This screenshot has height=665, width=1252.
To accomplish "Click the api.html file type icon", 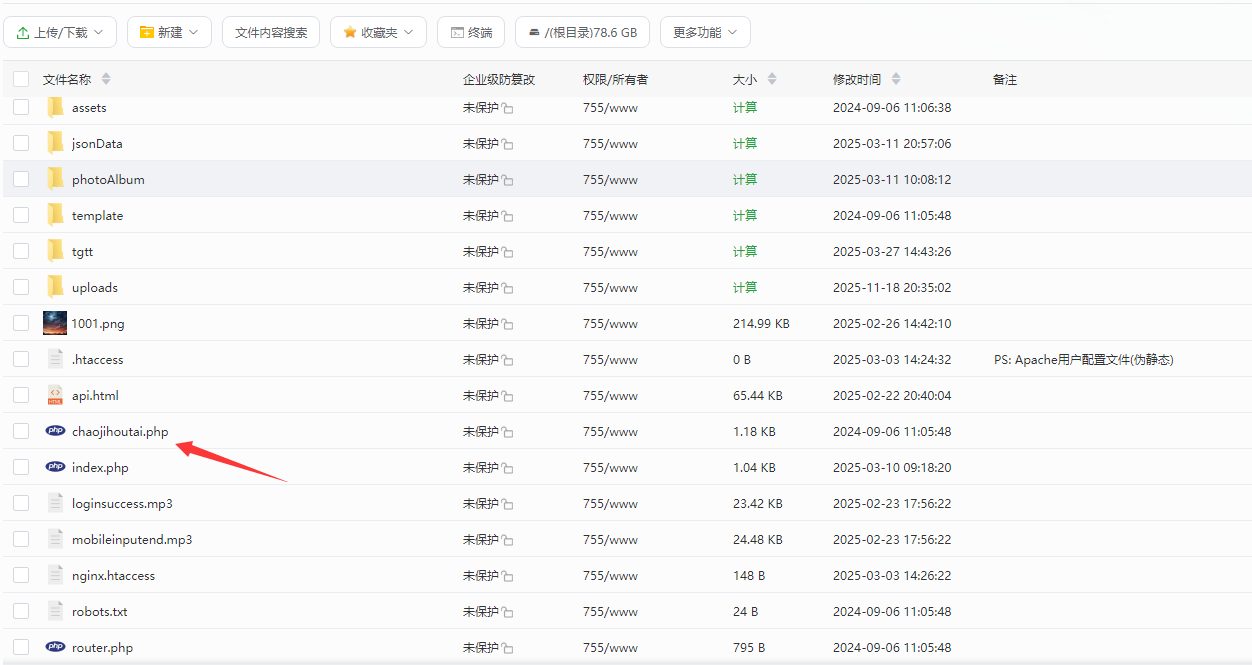I will coord(55,394).
